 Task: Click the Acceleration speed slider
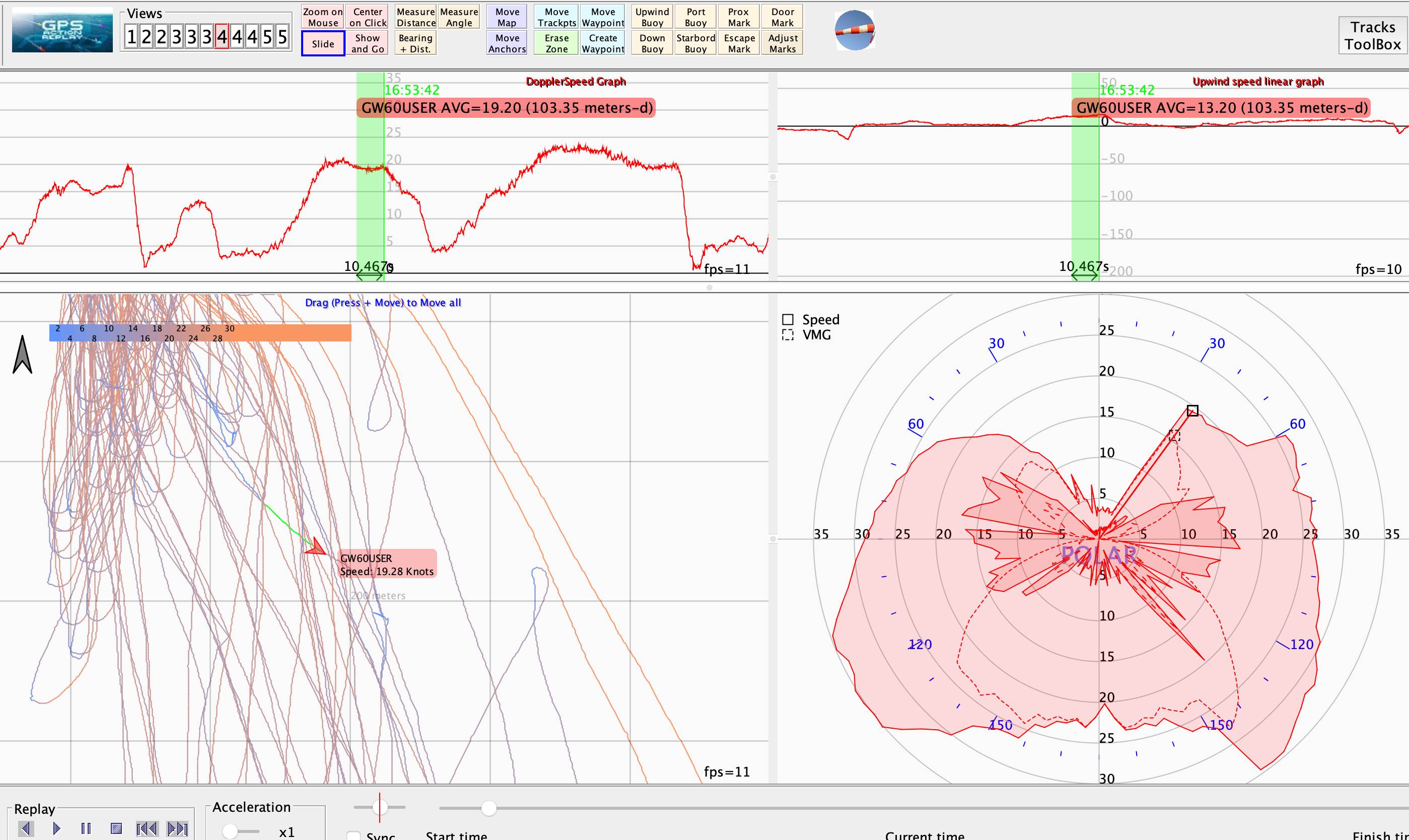tap(230, 831)
